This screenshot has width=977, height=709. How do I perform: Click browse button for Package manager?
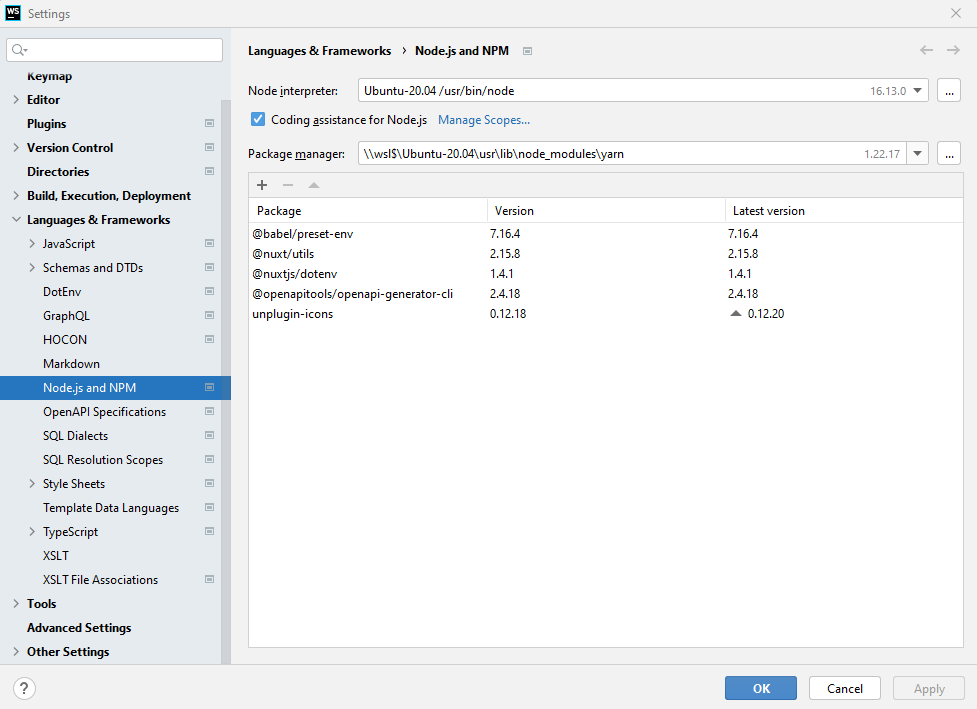pyautogui.click(x=949, y=153)
